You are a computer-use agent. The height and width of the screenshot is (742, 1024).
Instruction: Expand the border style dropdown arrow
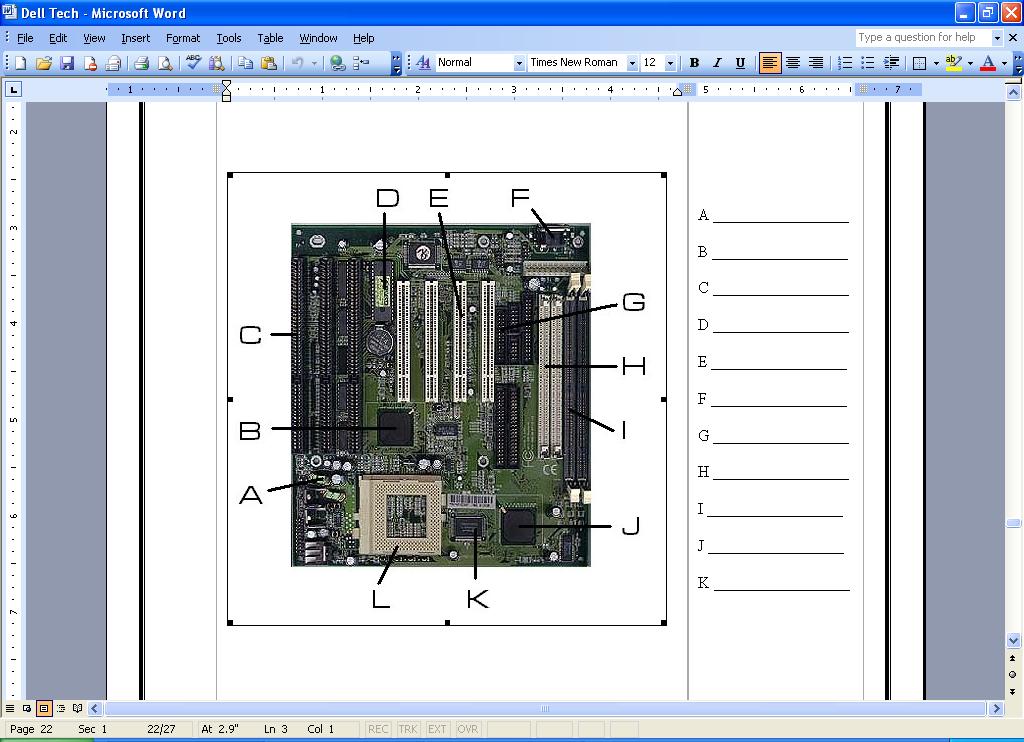click(x=936, y=63)
